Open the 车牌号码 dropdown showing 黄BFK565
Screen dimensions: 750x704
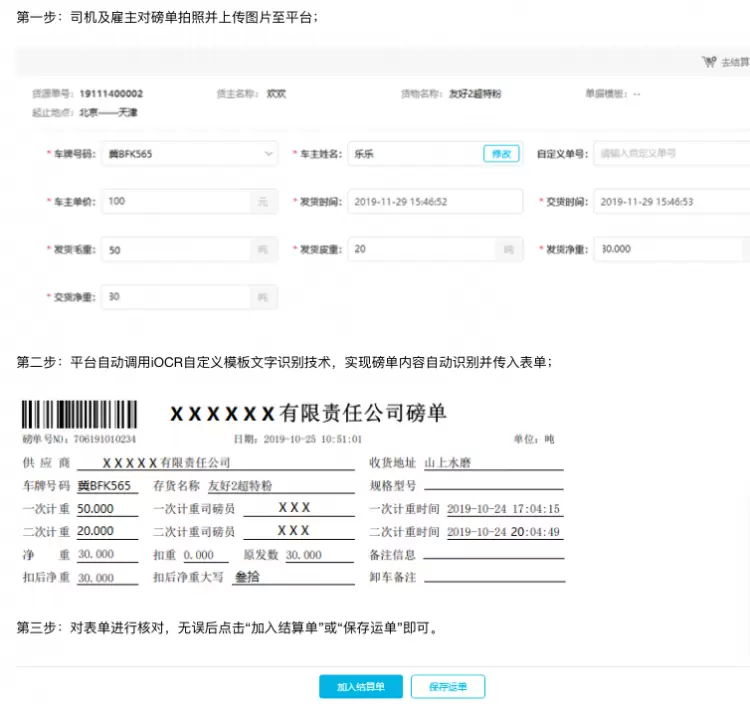189,154
